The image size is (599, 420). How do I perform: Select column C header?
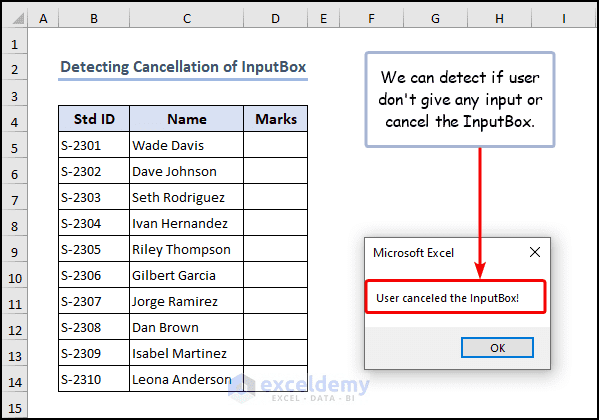(x=186, y=18)
